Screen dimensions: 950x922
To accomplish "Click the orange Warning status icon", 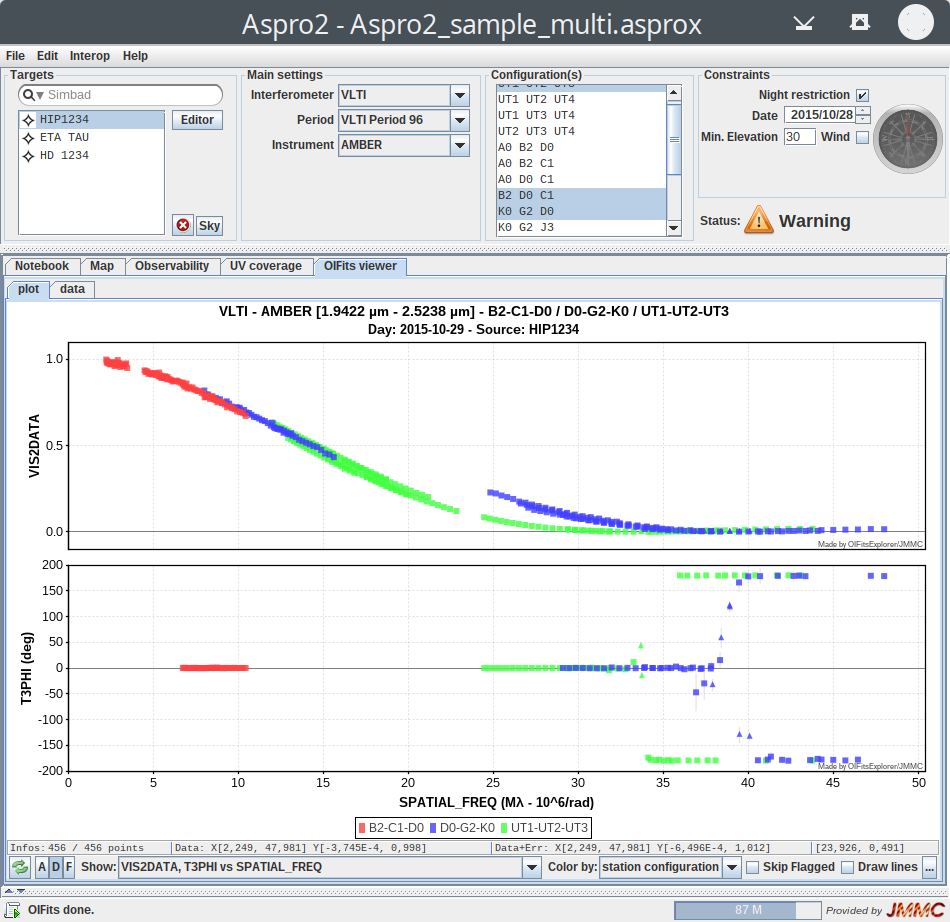I will click(759, 220).
